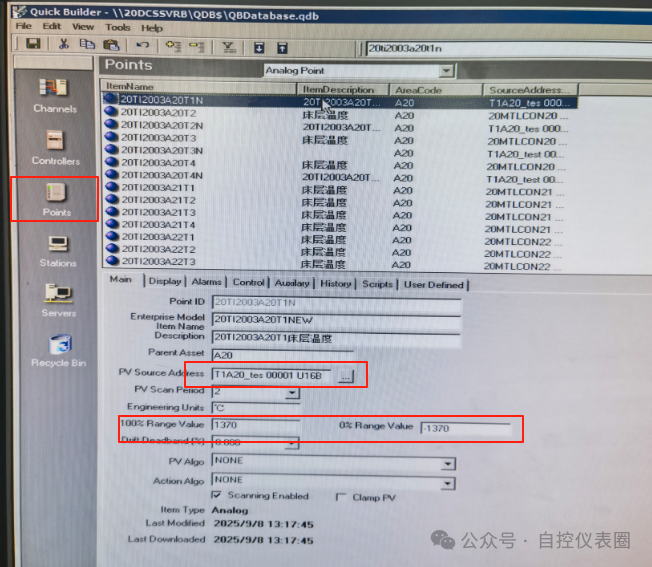Image resolution: width=652 pixels, height=567 pixels.
Task: Switch to the Alarms tab
Action: (206, 282)
